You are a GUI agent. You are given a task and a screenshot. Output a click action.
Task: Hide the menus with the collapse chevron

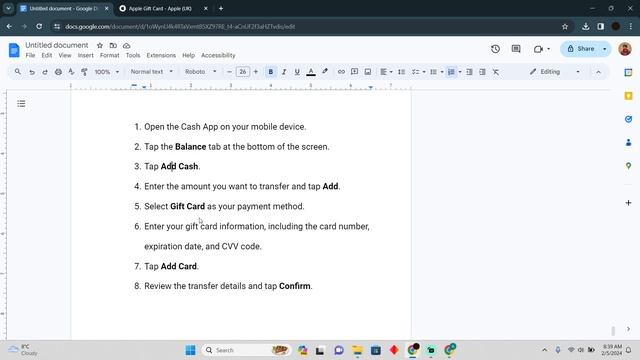point(598,72)
